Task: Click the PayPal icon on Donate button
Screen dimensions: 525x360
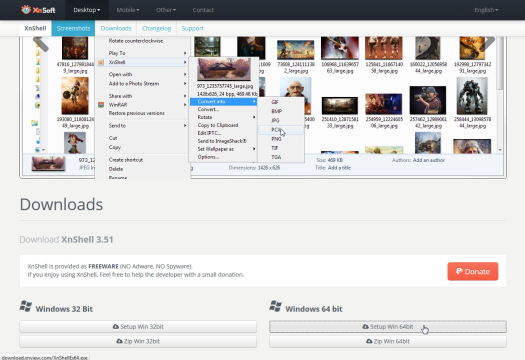Action: tap(459, 271)
